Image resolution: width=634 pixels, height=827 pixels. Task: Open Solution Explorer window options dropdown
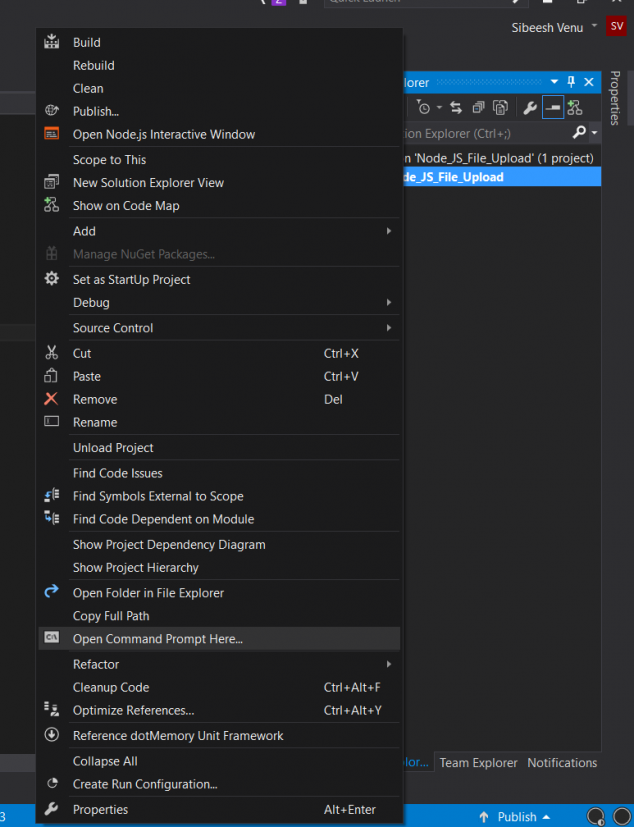[555, 83]
